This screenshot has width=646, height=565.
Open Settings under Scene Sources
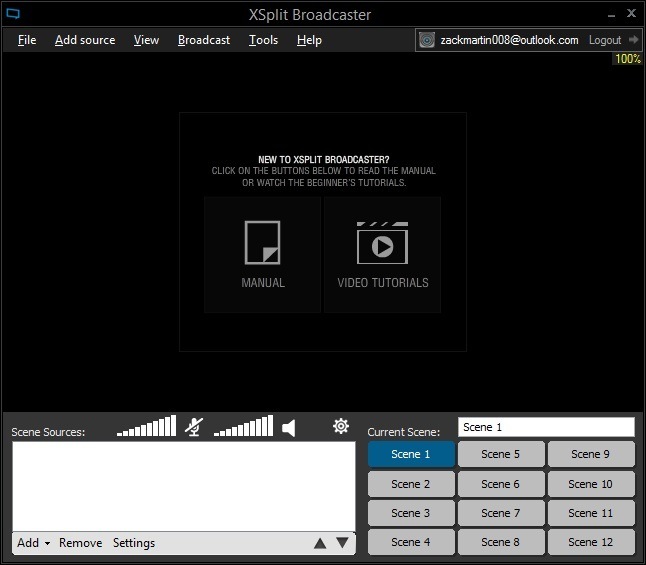[x=134, y=543]
